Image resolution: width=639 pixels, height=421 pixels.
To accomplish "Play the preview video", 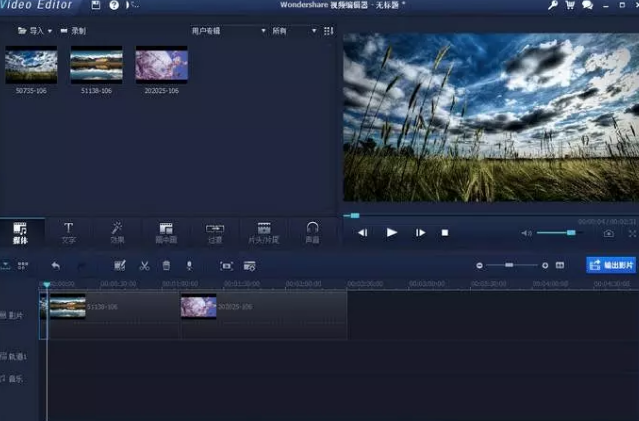I will (392, 233).
